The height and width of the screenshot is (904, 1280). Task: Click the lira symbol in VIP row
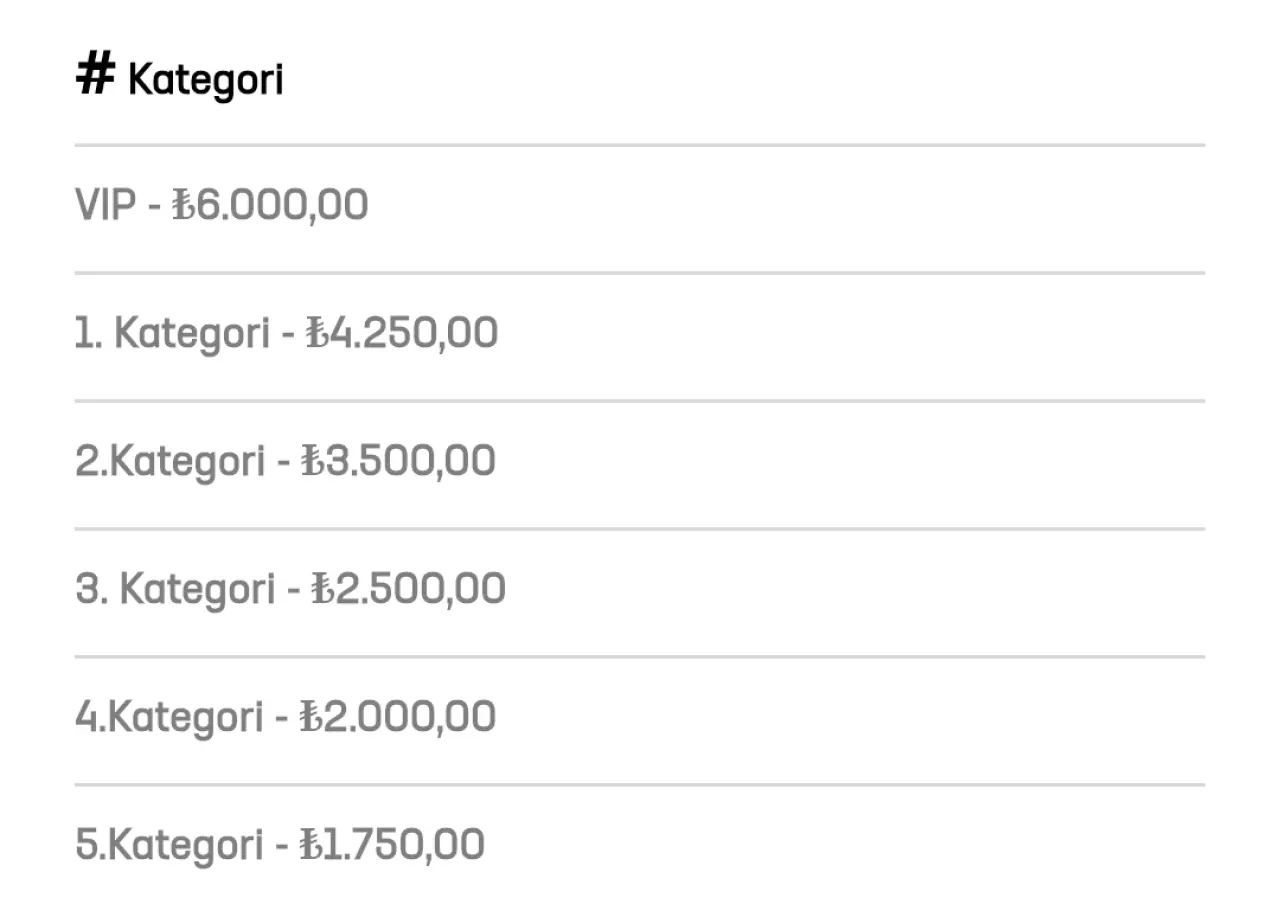182,206
